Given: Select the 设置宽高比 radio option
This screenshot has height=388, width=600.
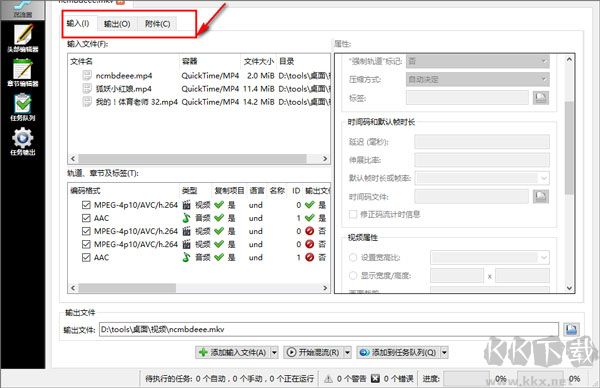Looking at the screenshot, I should (353, 257).
